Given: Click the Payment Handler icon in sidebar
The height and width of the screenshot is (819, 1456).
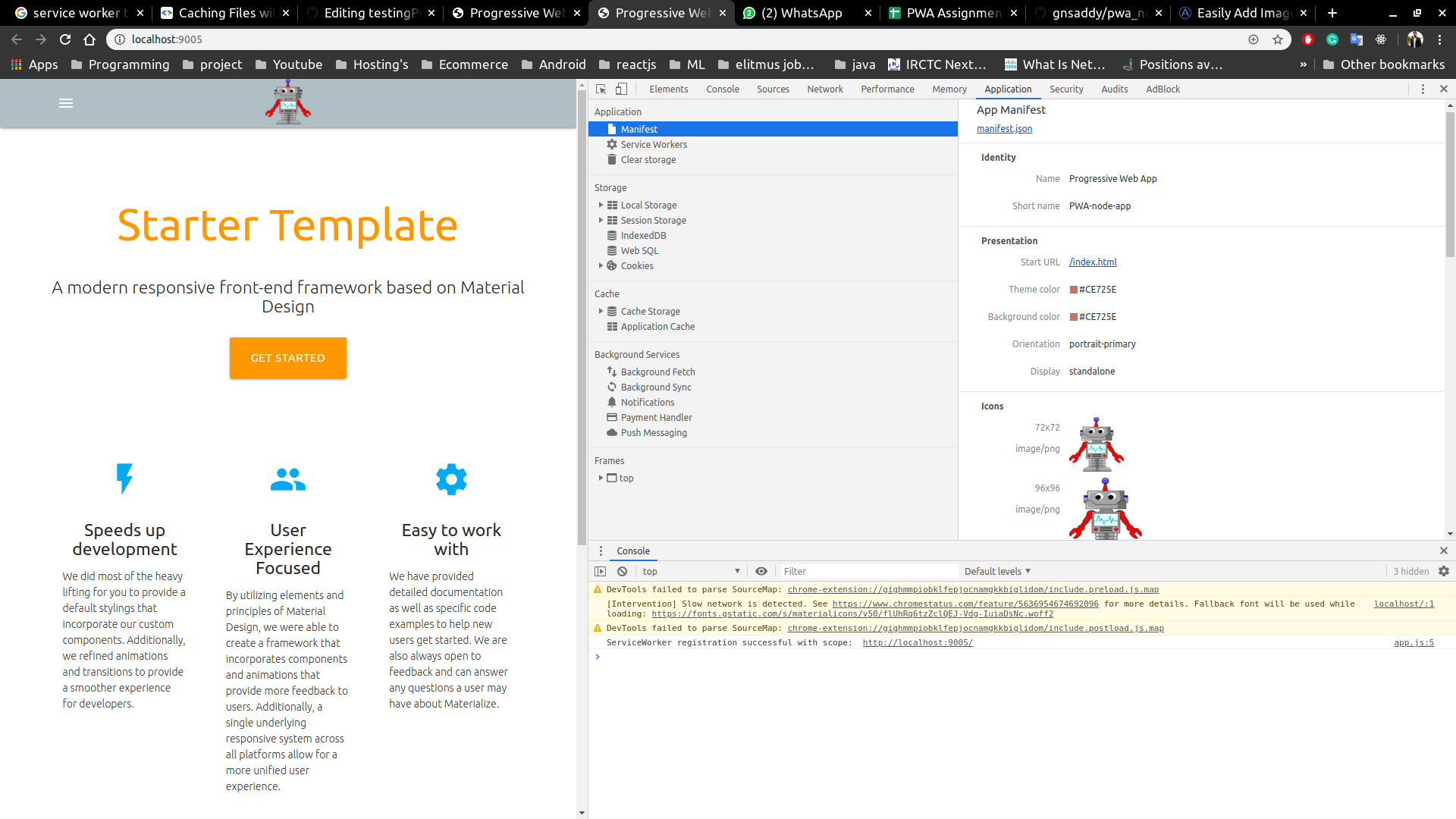Looking at the screenshot, I should tap(612, 417).
